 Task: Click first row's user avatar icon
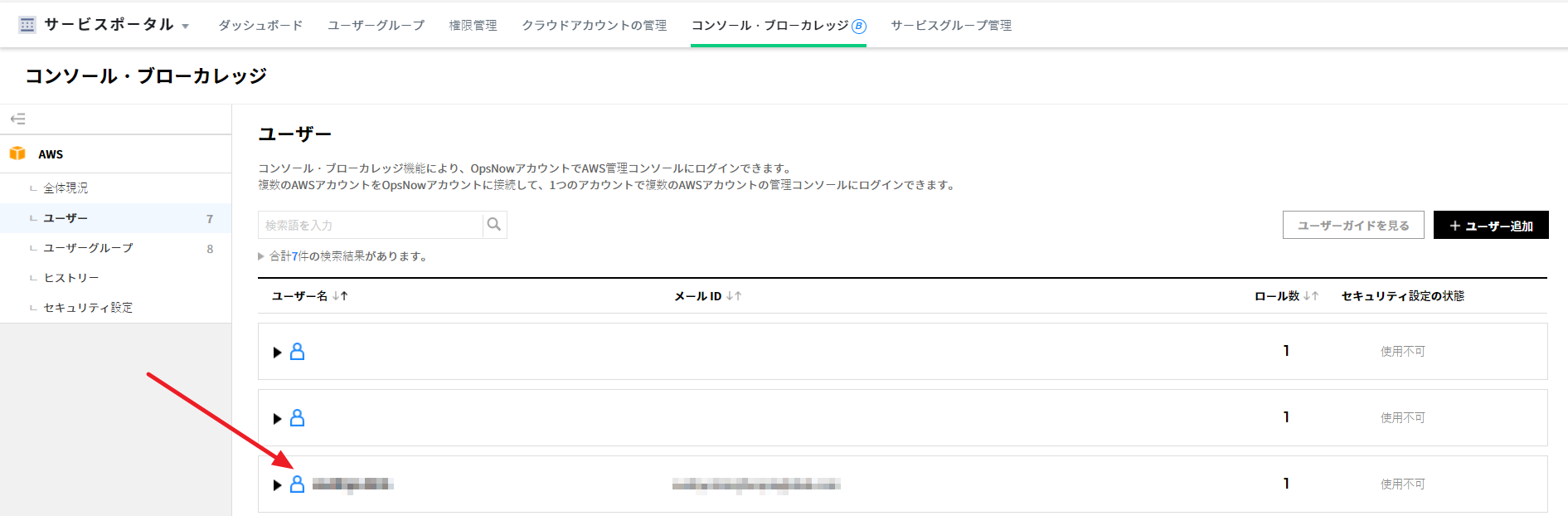[297, 352]
